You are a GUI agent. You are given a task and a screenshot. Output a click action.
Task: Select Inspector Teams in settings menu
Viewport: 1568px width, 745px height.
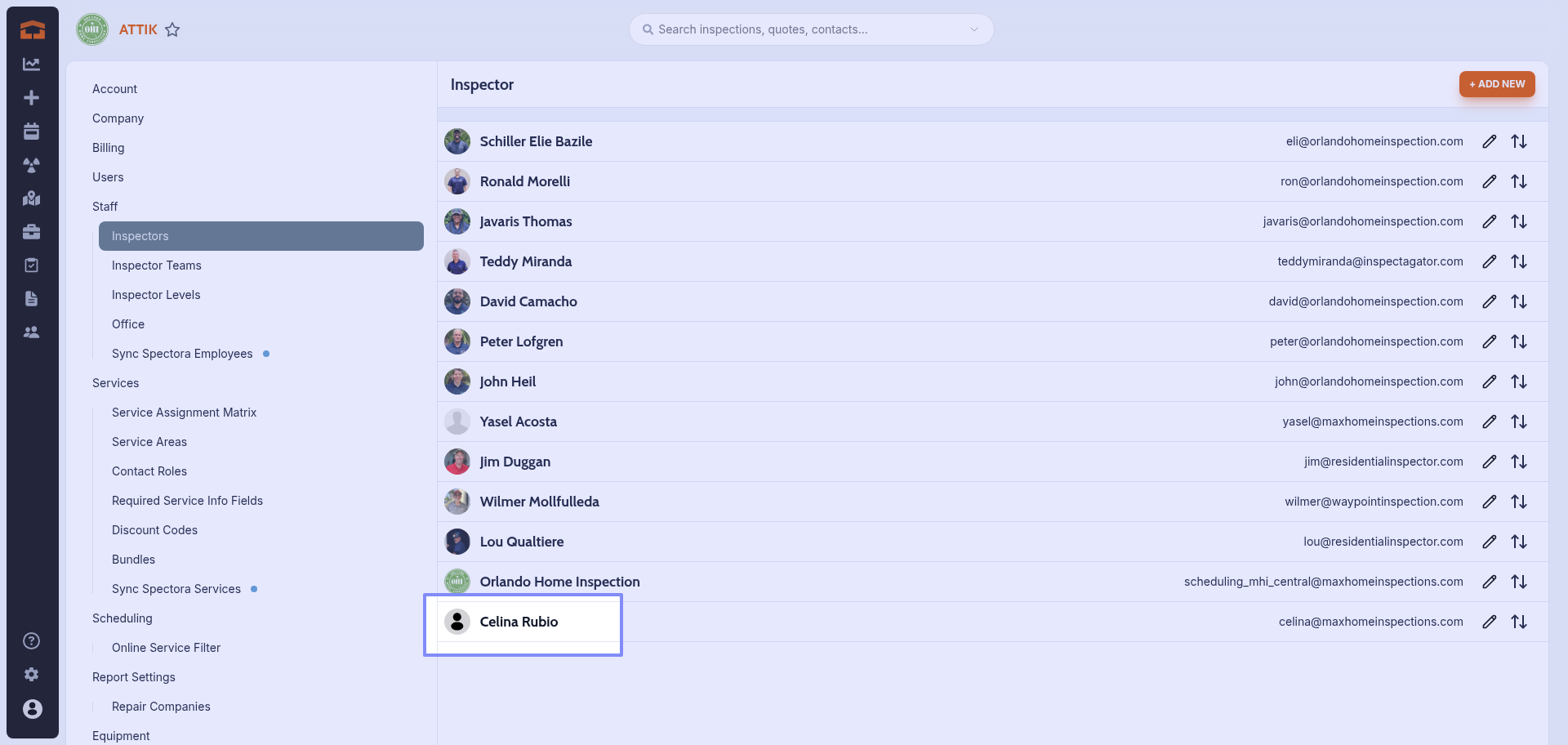157,265
